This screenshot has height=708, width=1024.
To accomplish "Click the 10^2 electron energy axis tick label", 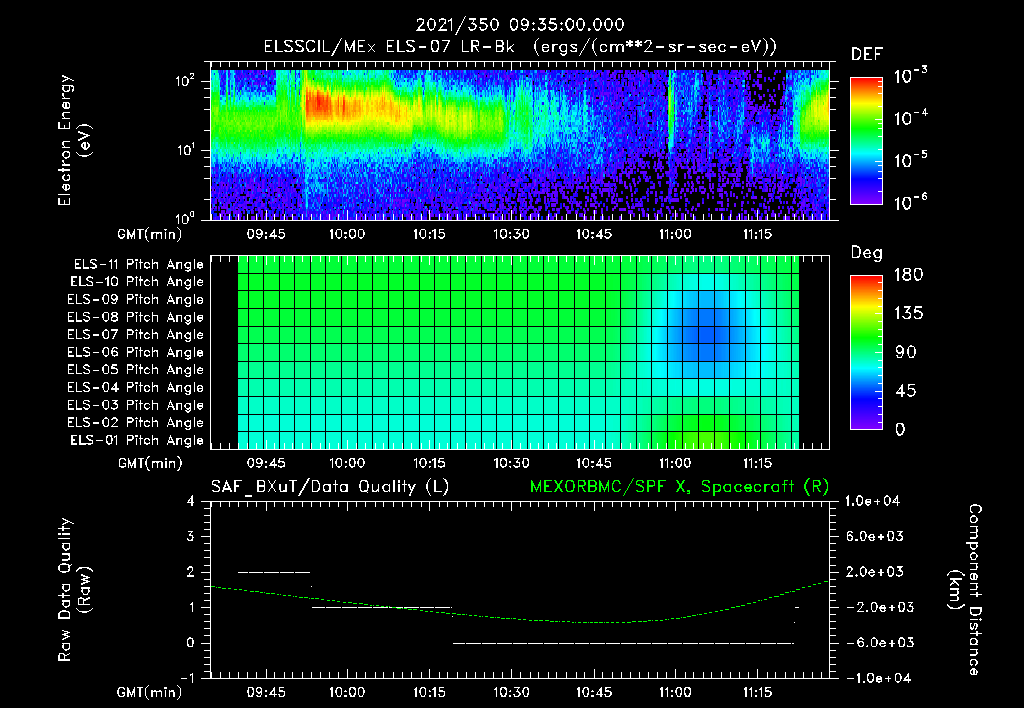I will coord(185,81).
